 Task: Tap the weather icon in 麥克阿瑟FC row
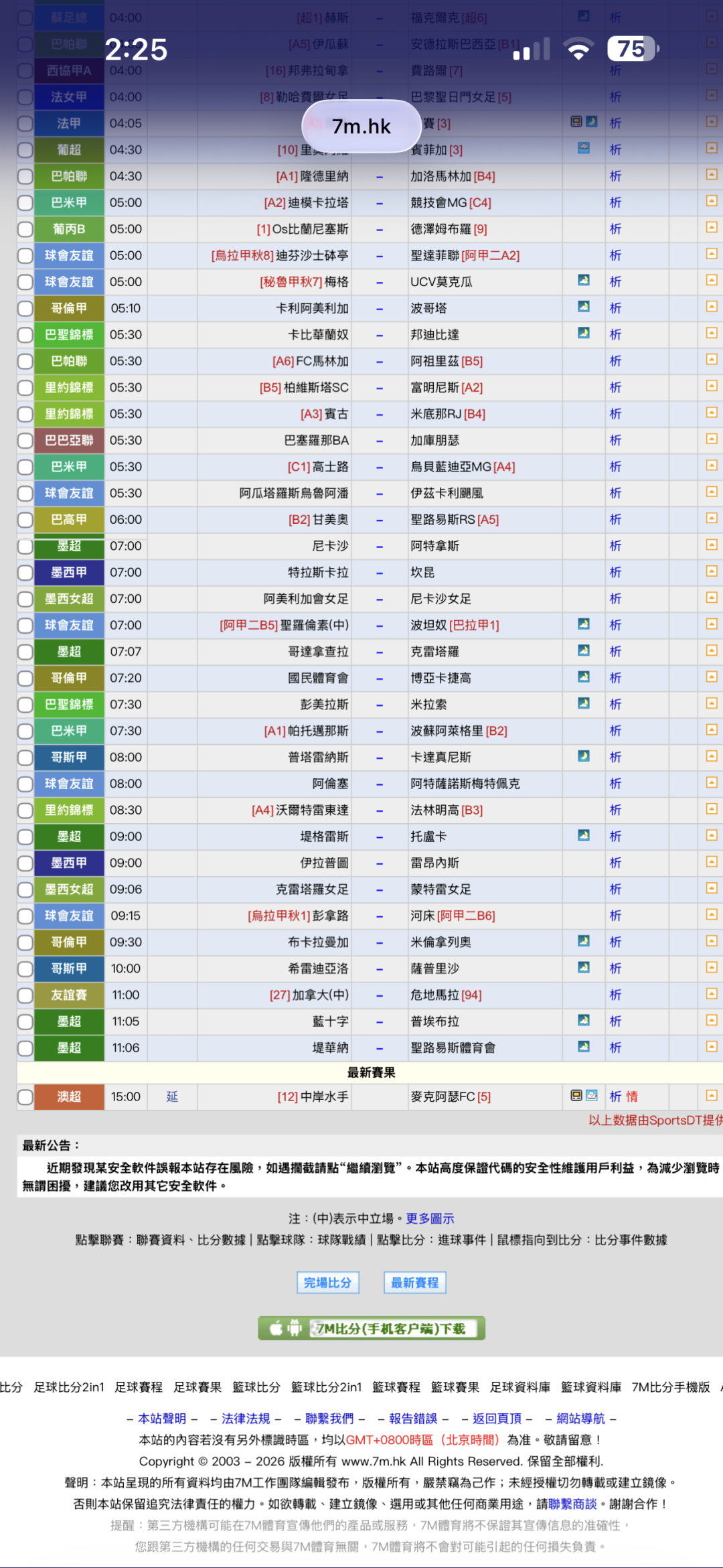coord(592,1096)
